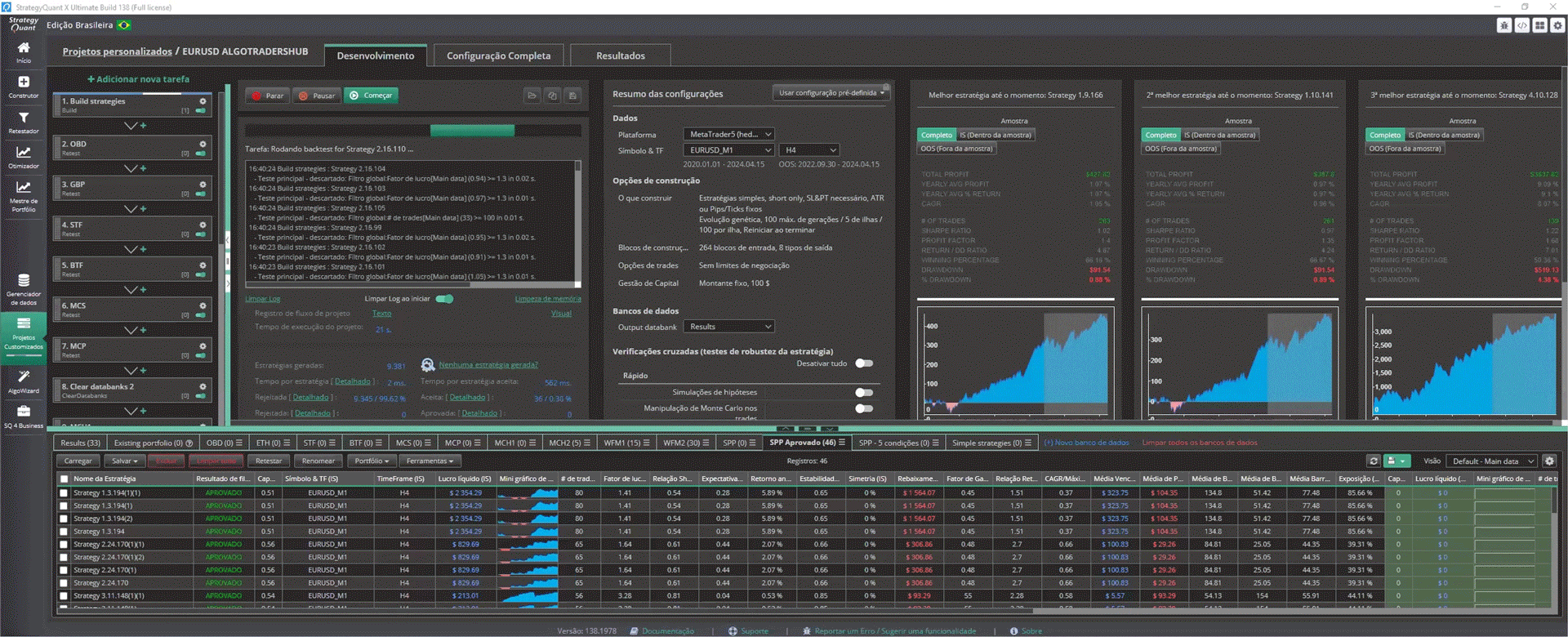Toggle Simulações de hipóteses switch
The image size is (1568, 637).
point(864,393)
